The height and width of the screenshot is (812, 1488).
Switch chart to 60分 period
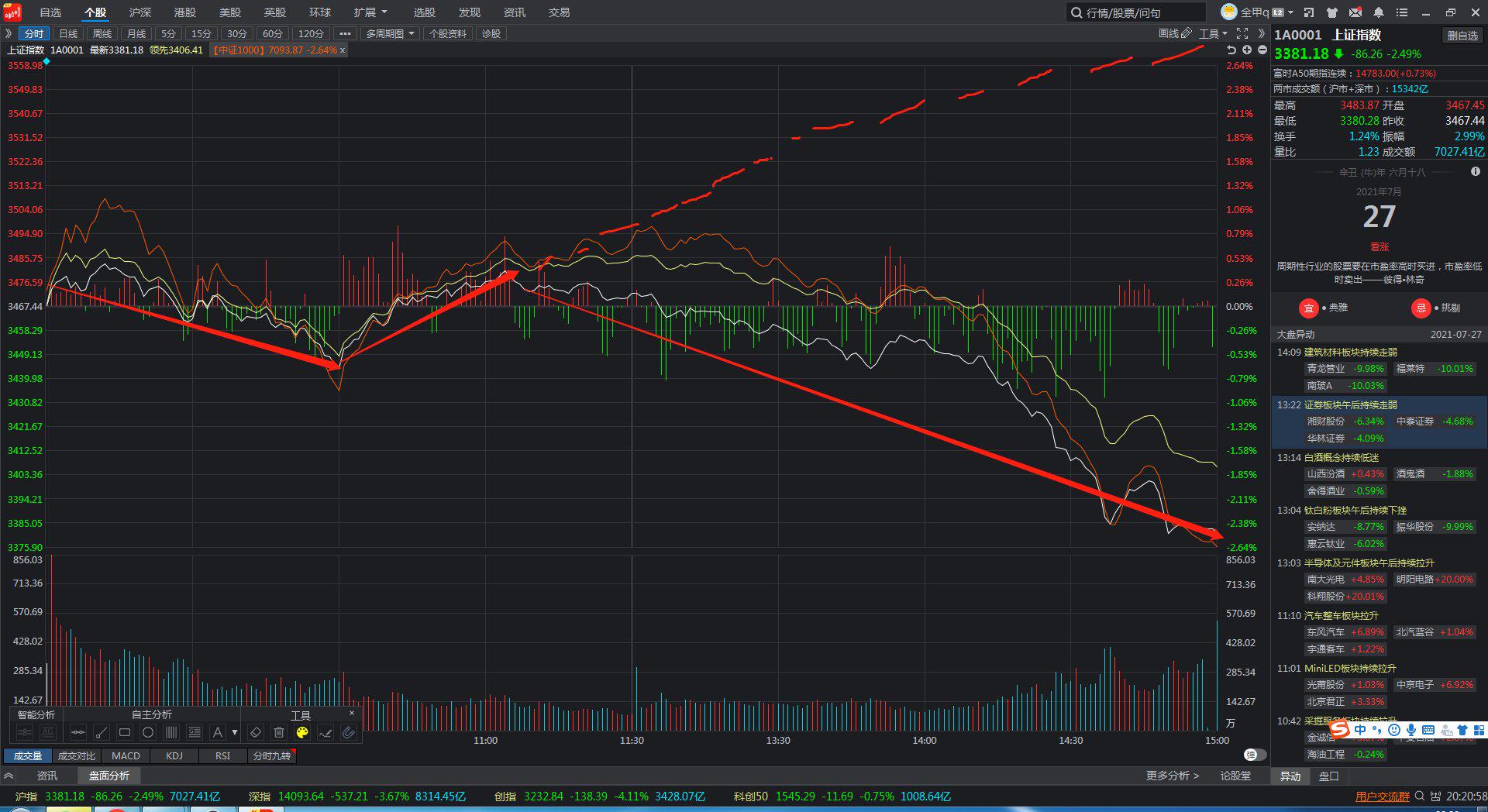point(273,33)
